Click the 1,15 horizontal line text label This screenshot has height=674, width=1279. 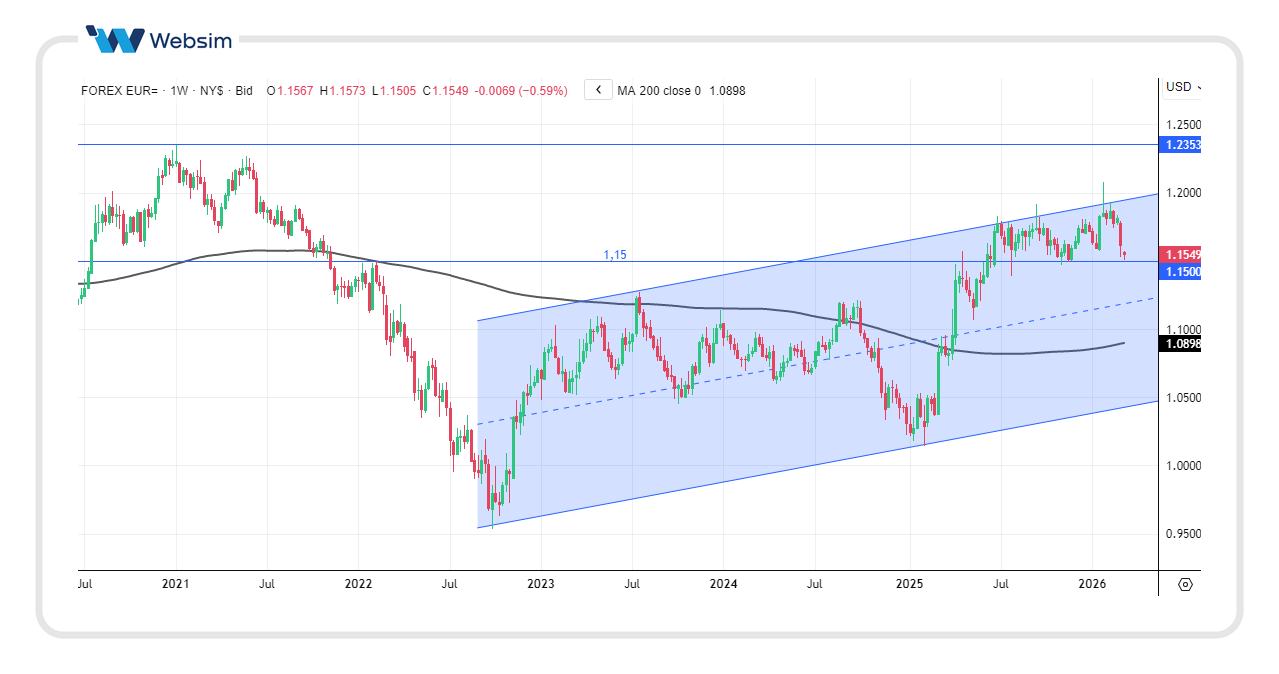(615, 255)
